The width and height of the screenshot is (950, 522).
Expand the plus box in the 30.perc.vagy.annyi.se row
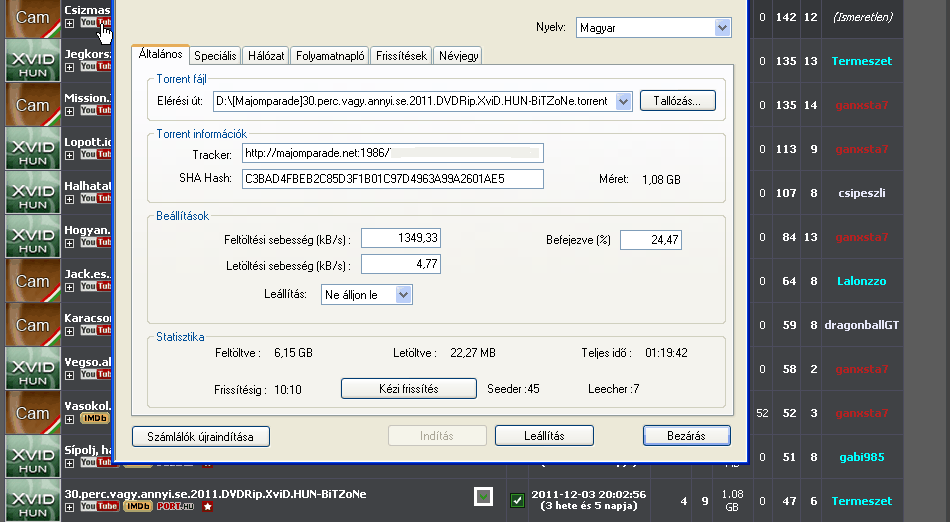[x=70, y=507]
